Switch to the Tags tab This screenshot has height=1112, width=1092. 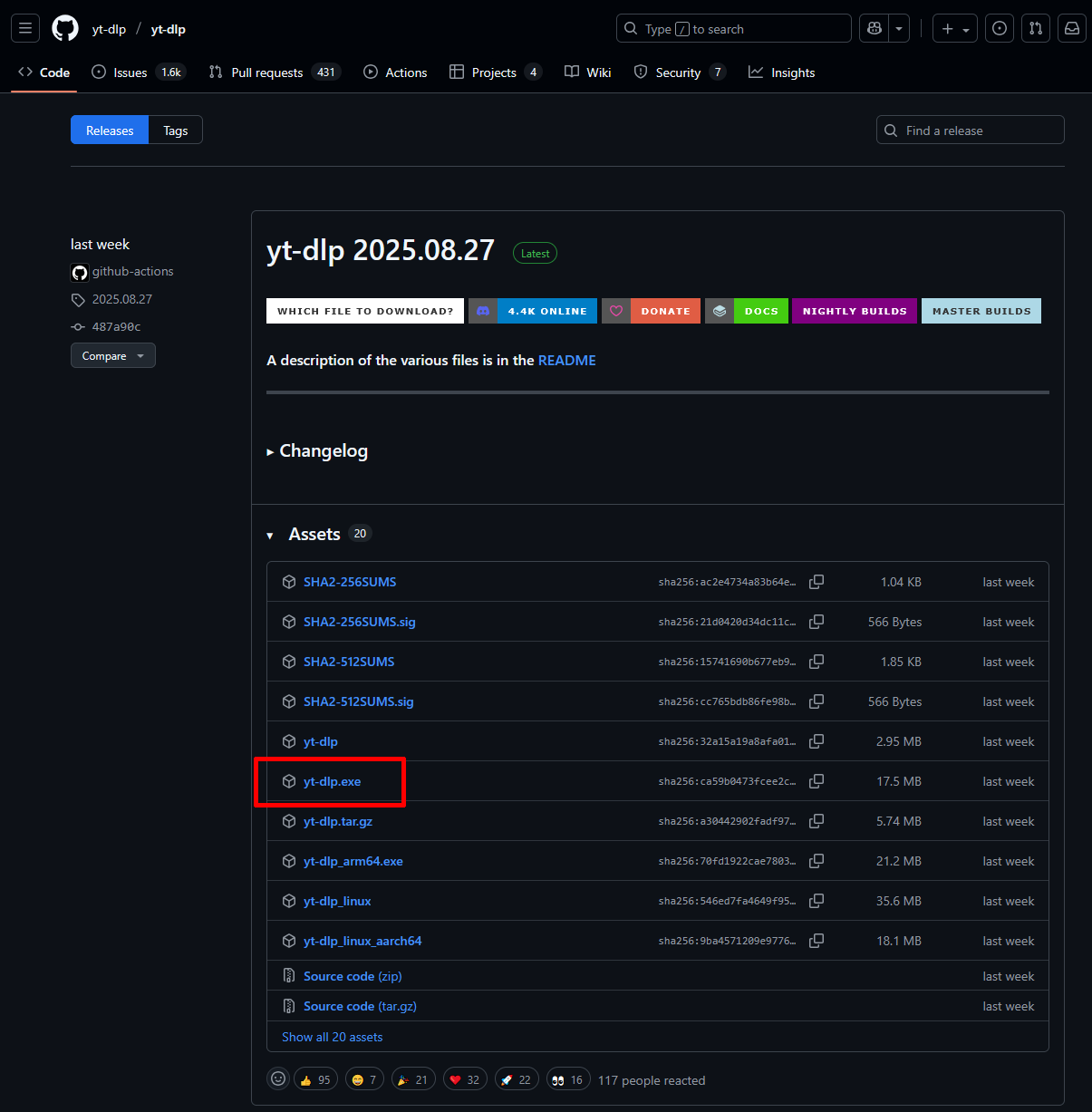(176, 131)
